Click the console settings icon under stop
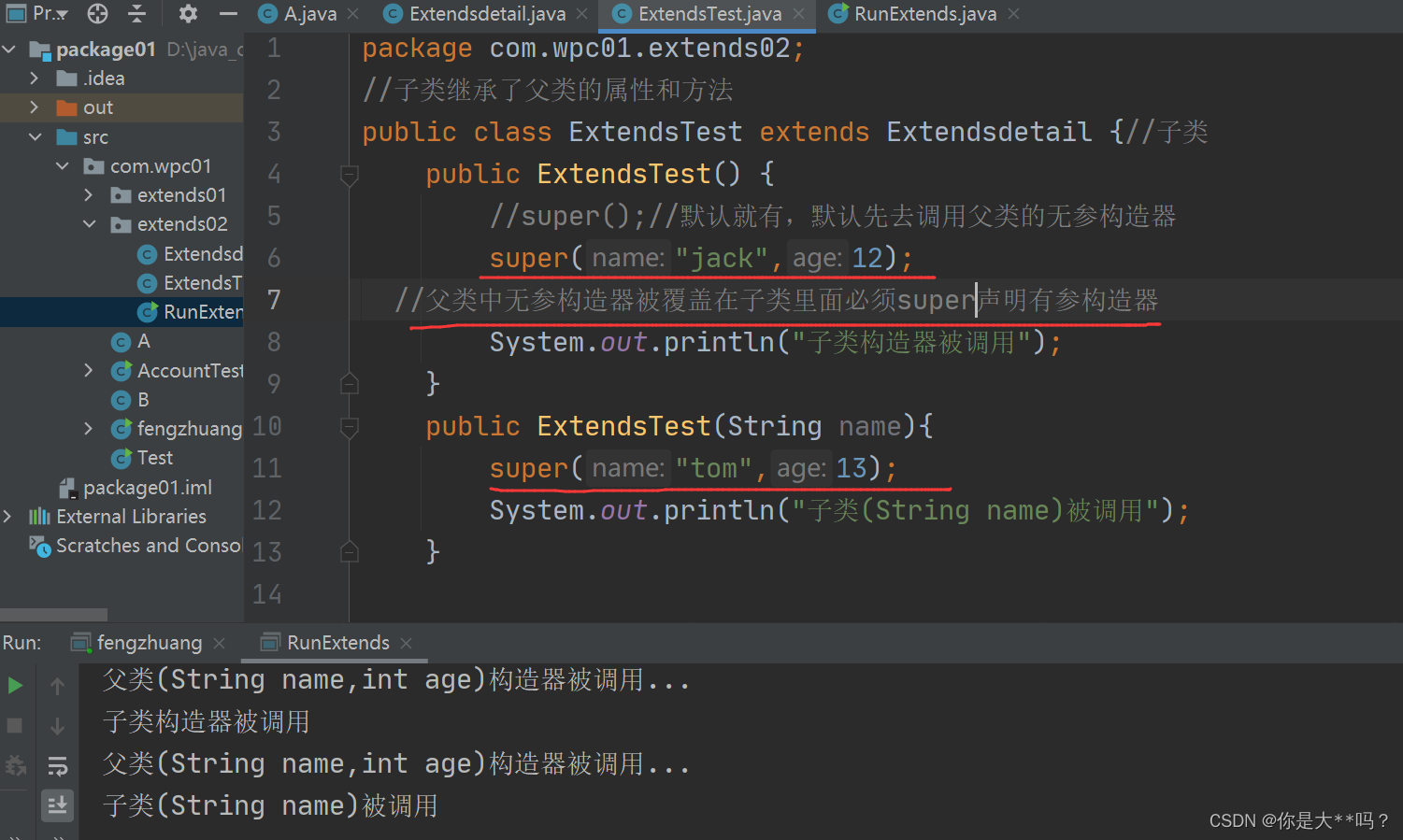The image size is (1403, 840). click(x=15, y=766)
